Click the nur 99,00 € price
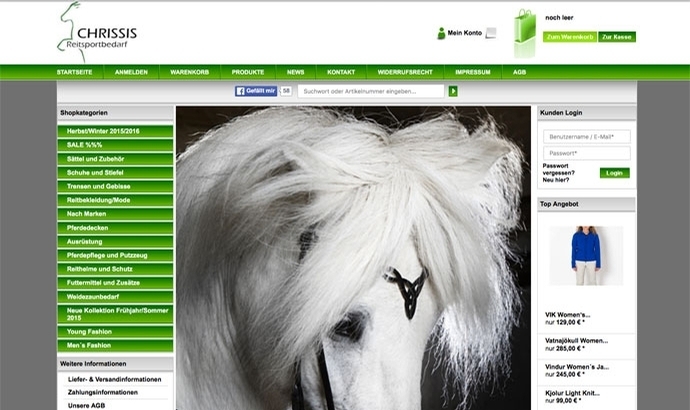The image size is (690, 410). click(x=563, y=401)
